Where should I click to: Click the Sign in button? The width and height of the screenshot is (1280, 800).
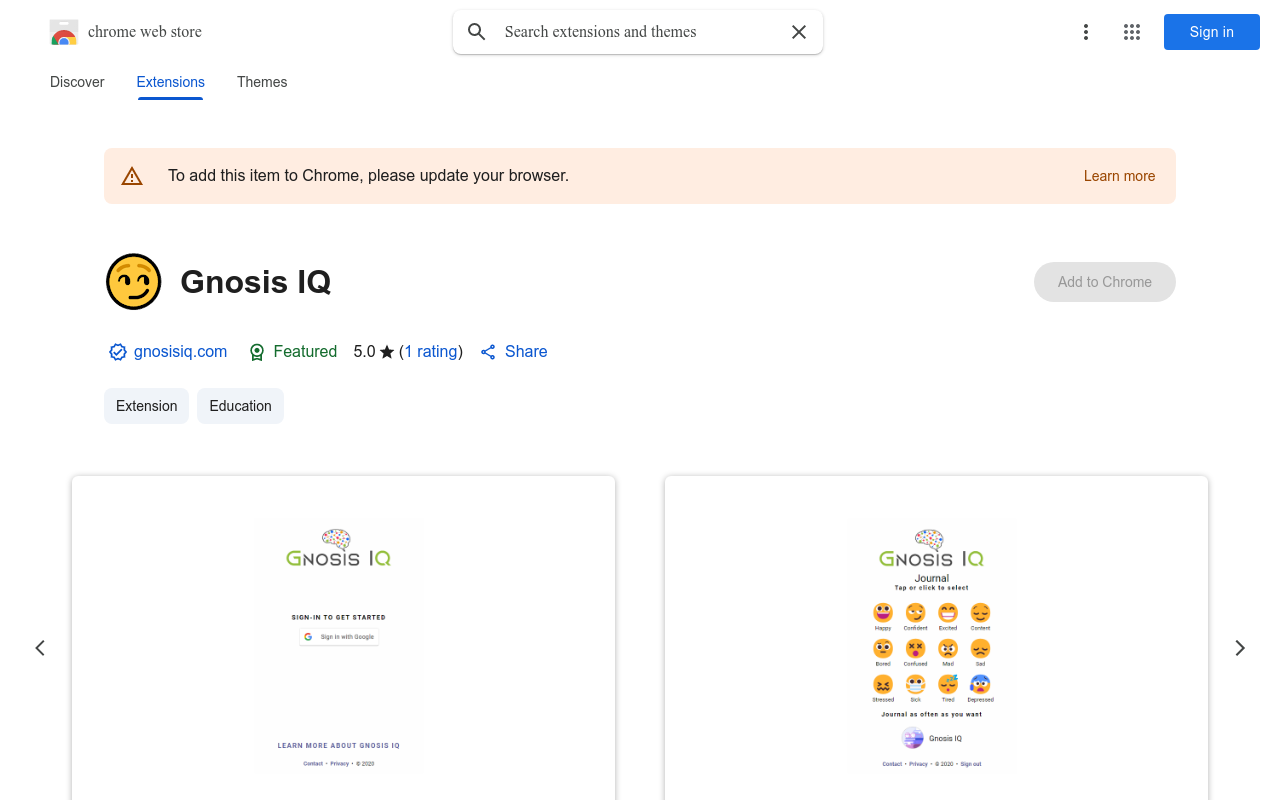pos(1212,32)
